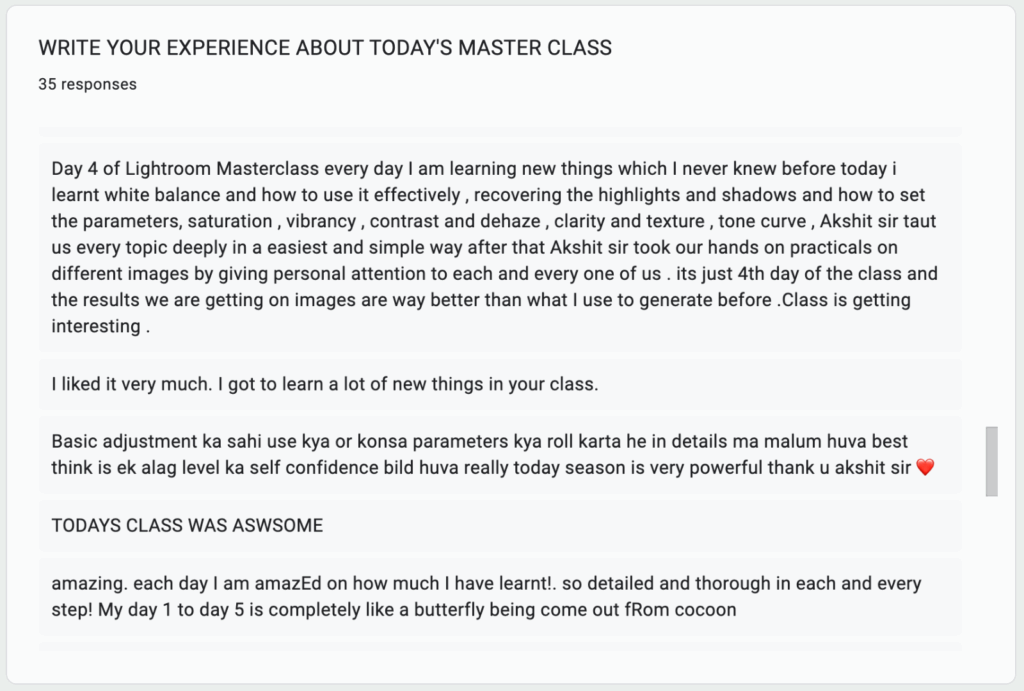The image size is (1024, 691).
Task: Click the word 'interesting' ending the first response
Action: (96, 326)
